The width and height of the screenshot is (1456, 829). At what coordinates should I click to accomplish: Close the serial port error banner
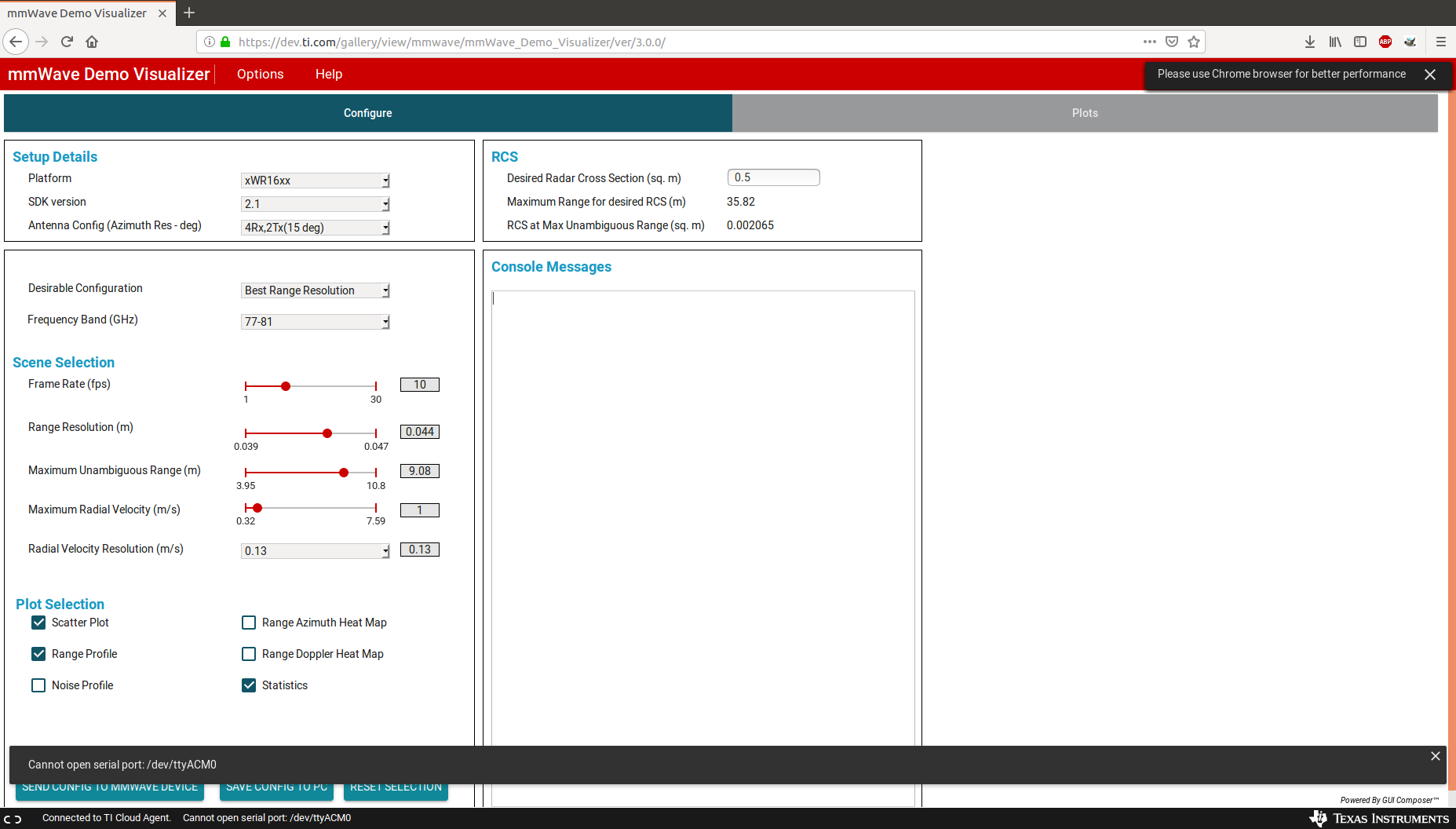tap(1436, 756)
